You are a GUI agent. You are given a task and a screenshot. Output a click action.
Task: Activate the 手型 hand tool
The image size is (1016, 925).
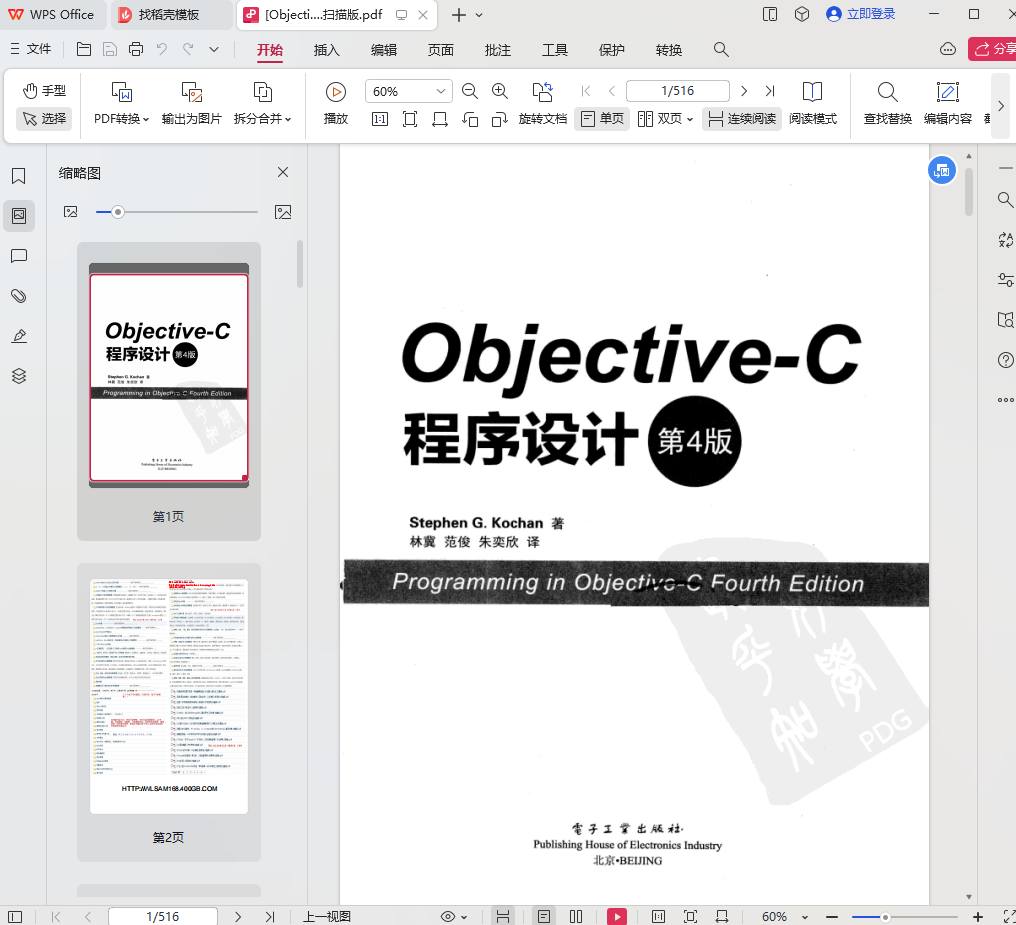[x=44, y=90]
